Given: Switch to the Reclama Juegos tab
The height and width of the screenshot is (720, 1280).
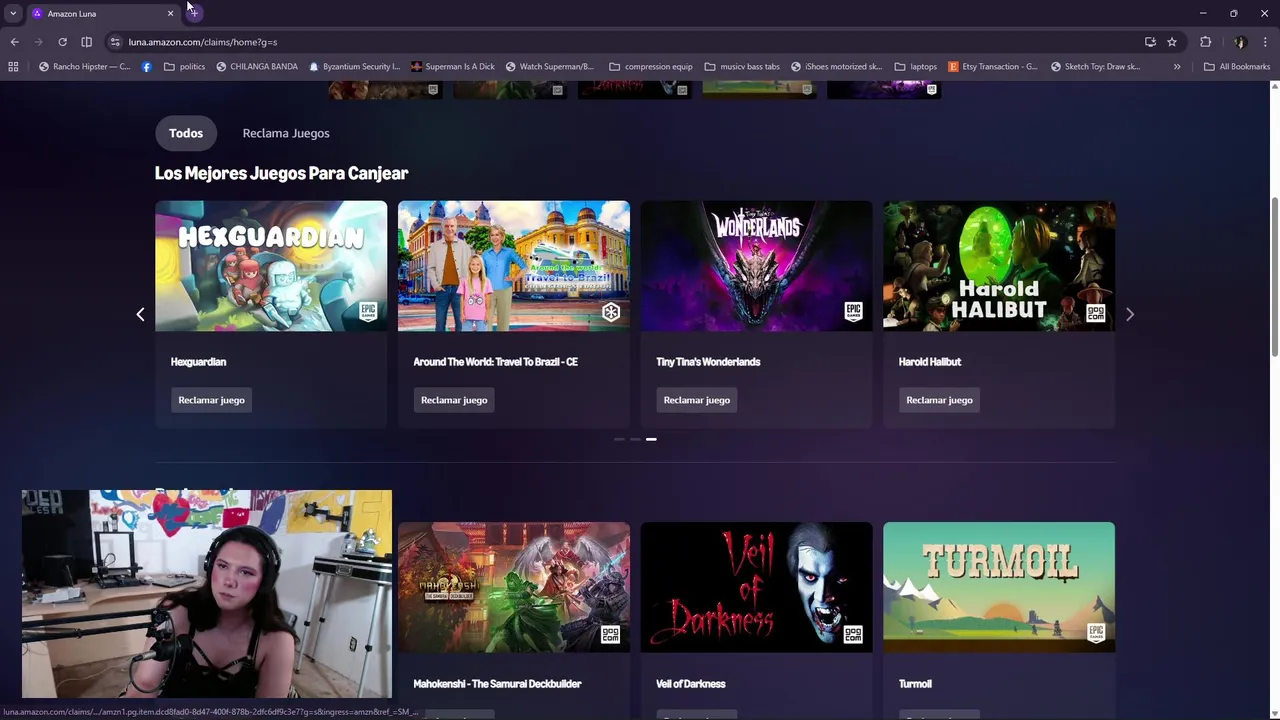Looking at the screenshot, I should (286, 133).
